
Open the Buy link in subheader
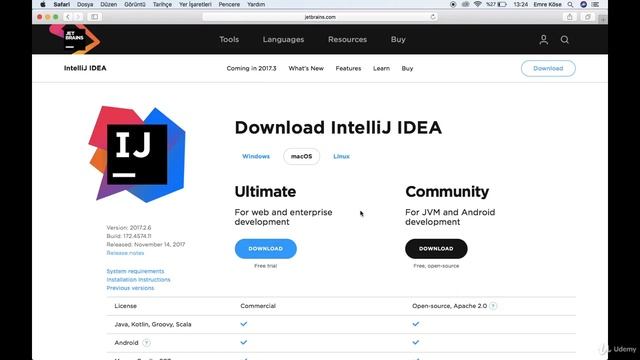tap(407, 68)
